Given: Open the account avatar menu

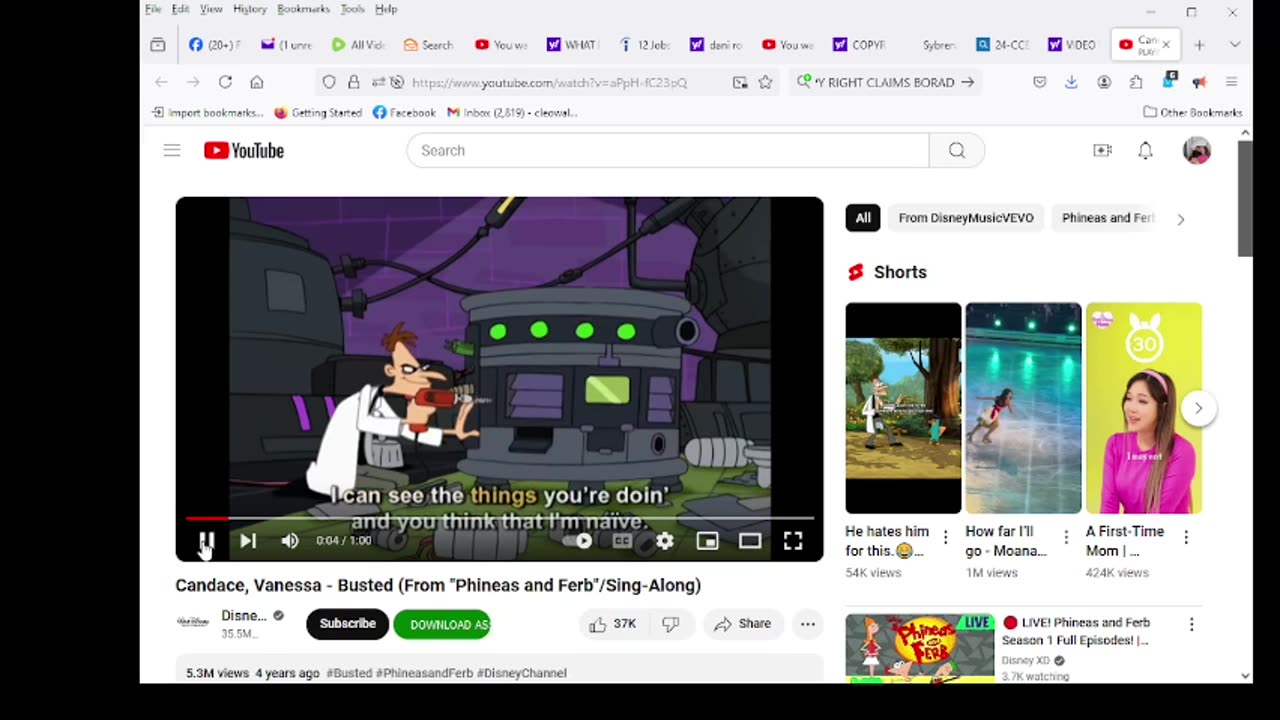Looking at the screenshot, I should [x=1197, y=150].
